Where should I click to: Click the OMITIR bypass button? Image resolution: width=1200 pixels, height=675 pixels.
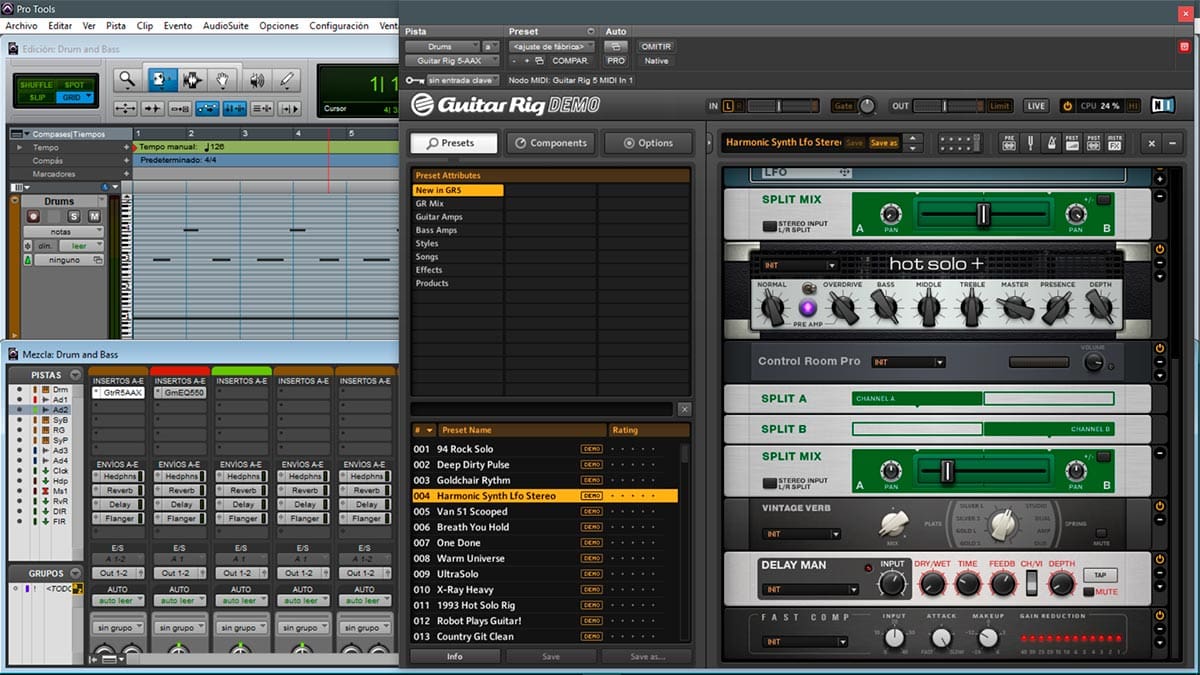(x=656, y=46)
